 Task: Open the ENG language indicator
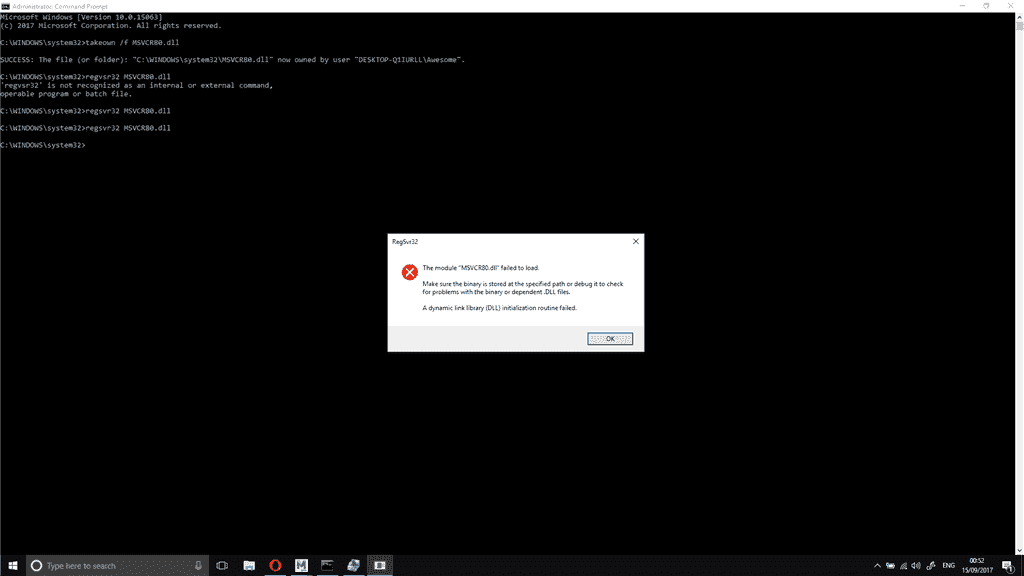[x=949, y=566]
